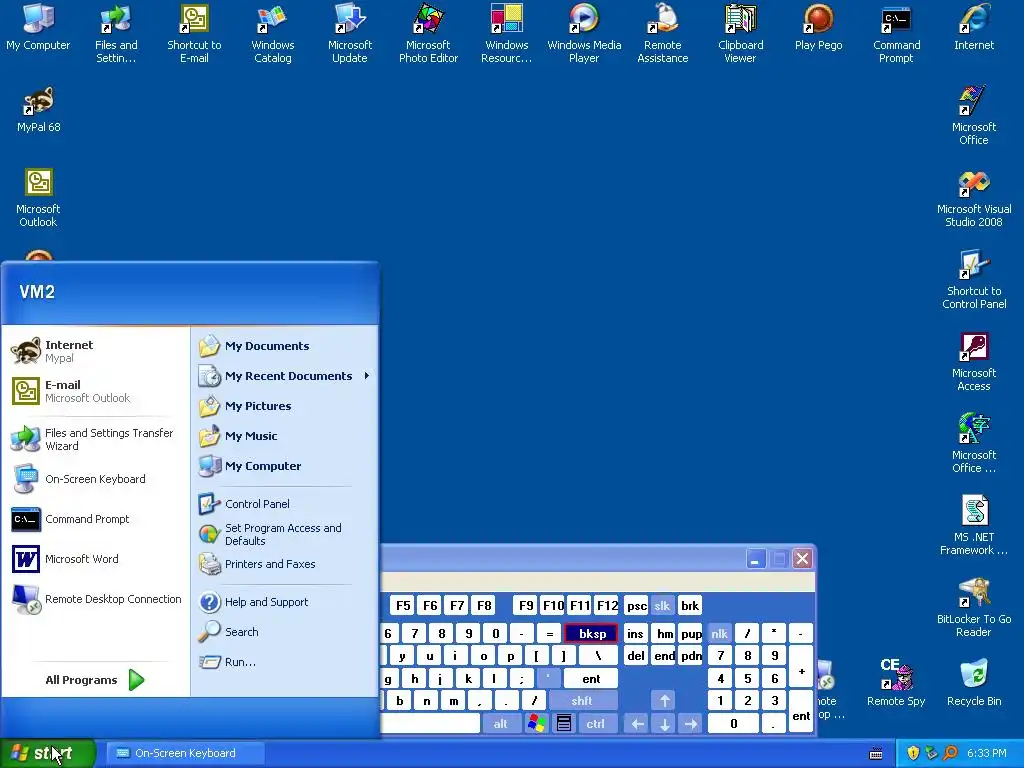Click the Windows logo key on keyboard

tap(537, 724)
